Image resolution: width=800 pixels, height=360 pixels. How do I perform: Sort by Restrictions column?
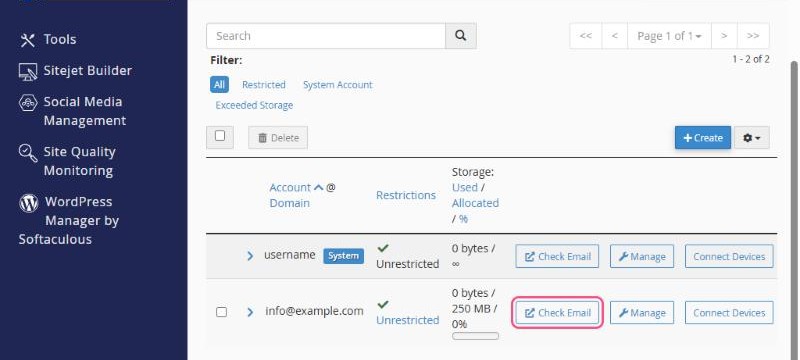pyautogui.click(x=406, y=195)
